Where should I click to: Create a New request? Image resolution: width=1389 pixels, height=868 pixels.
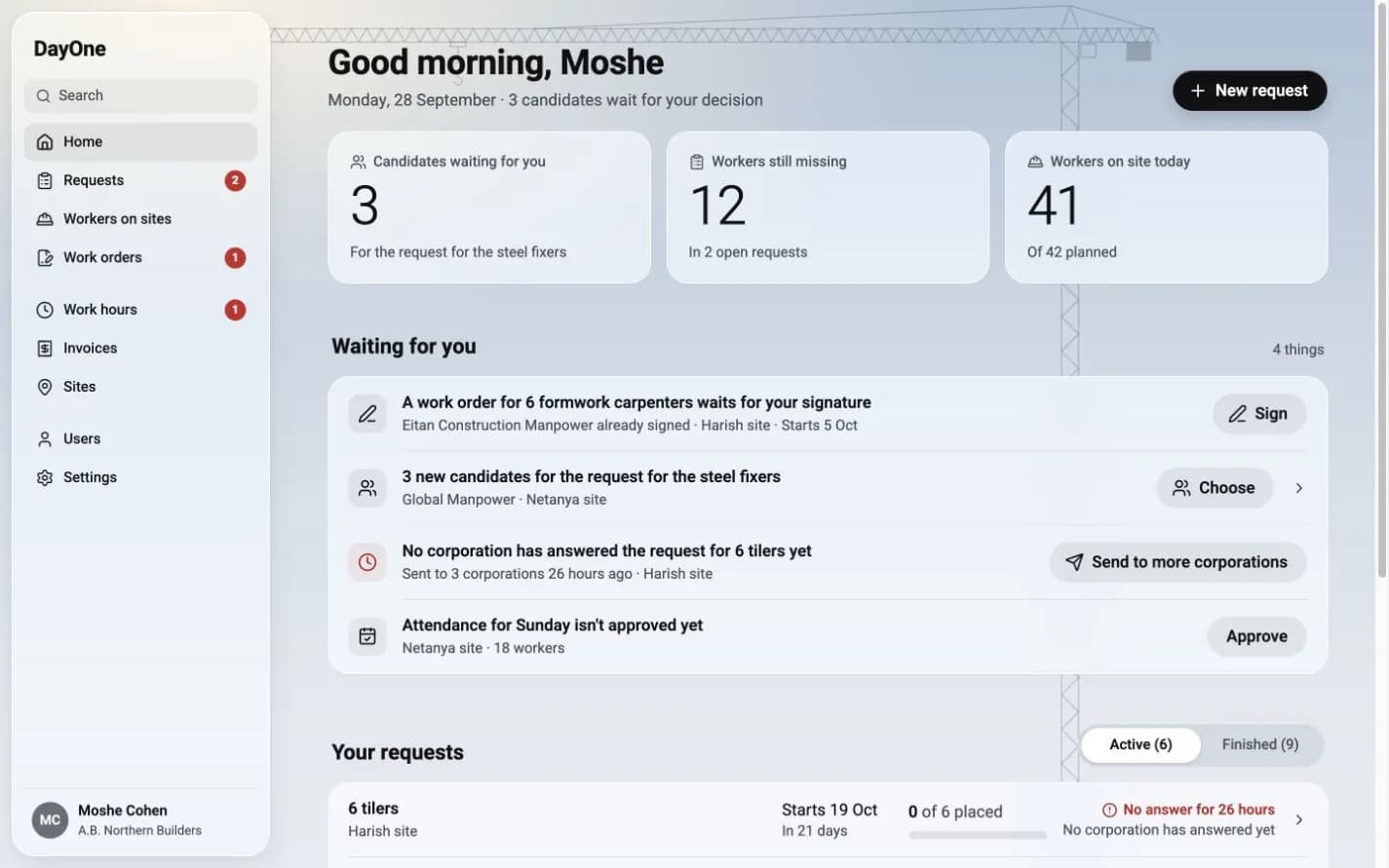coord(1250,91)
